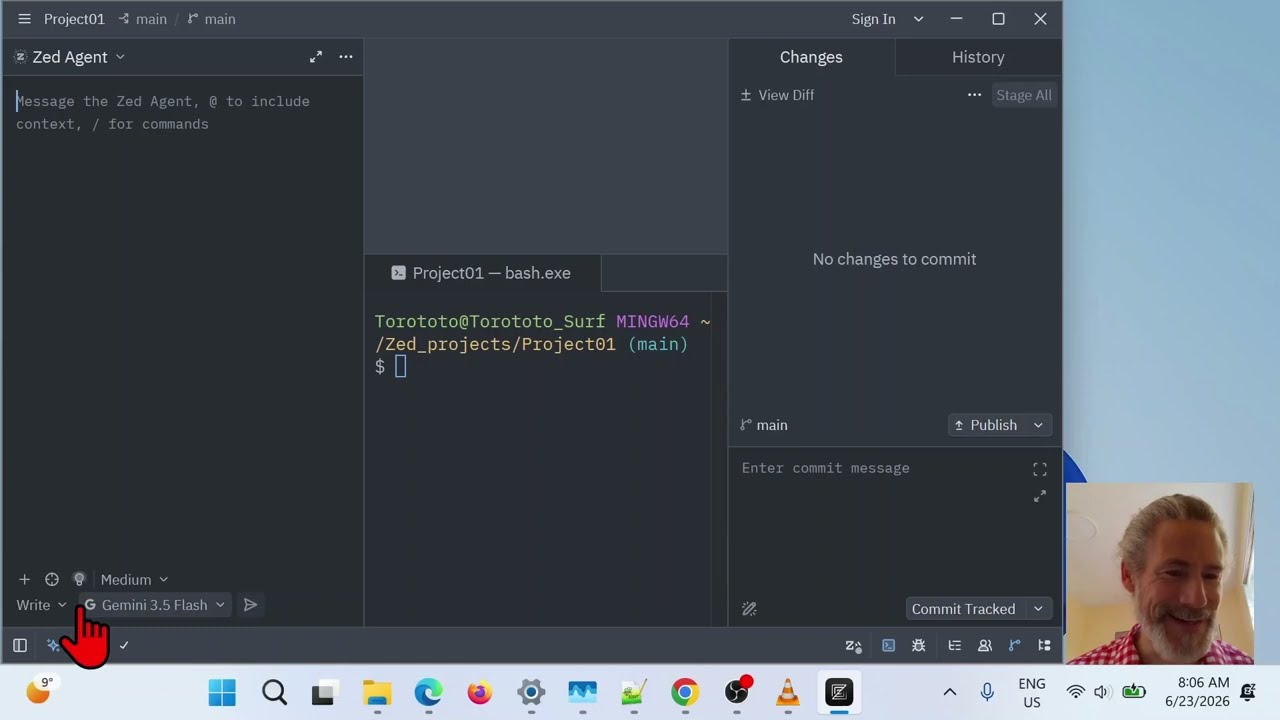This screenshot has width=1280, height=720.
Task: Show hidden system tray icons
Action: [950, 692]
